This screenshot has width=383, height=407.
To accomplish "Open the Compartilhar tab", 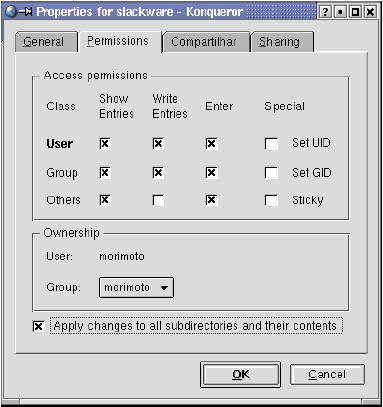I will coord(206,42).
